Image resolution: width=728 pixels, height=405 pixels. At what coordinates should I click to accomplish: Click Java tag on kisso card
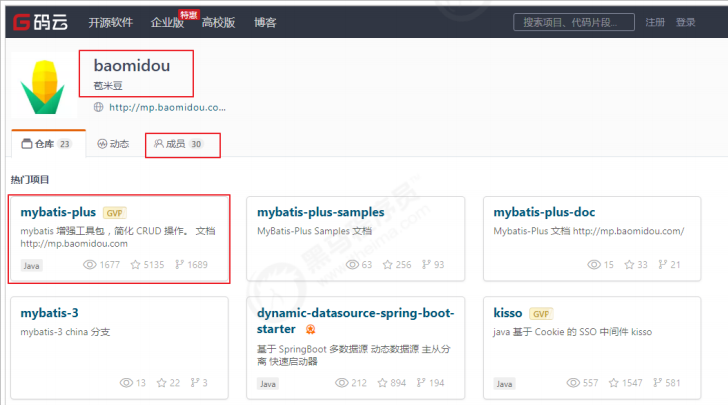(504, 384)
